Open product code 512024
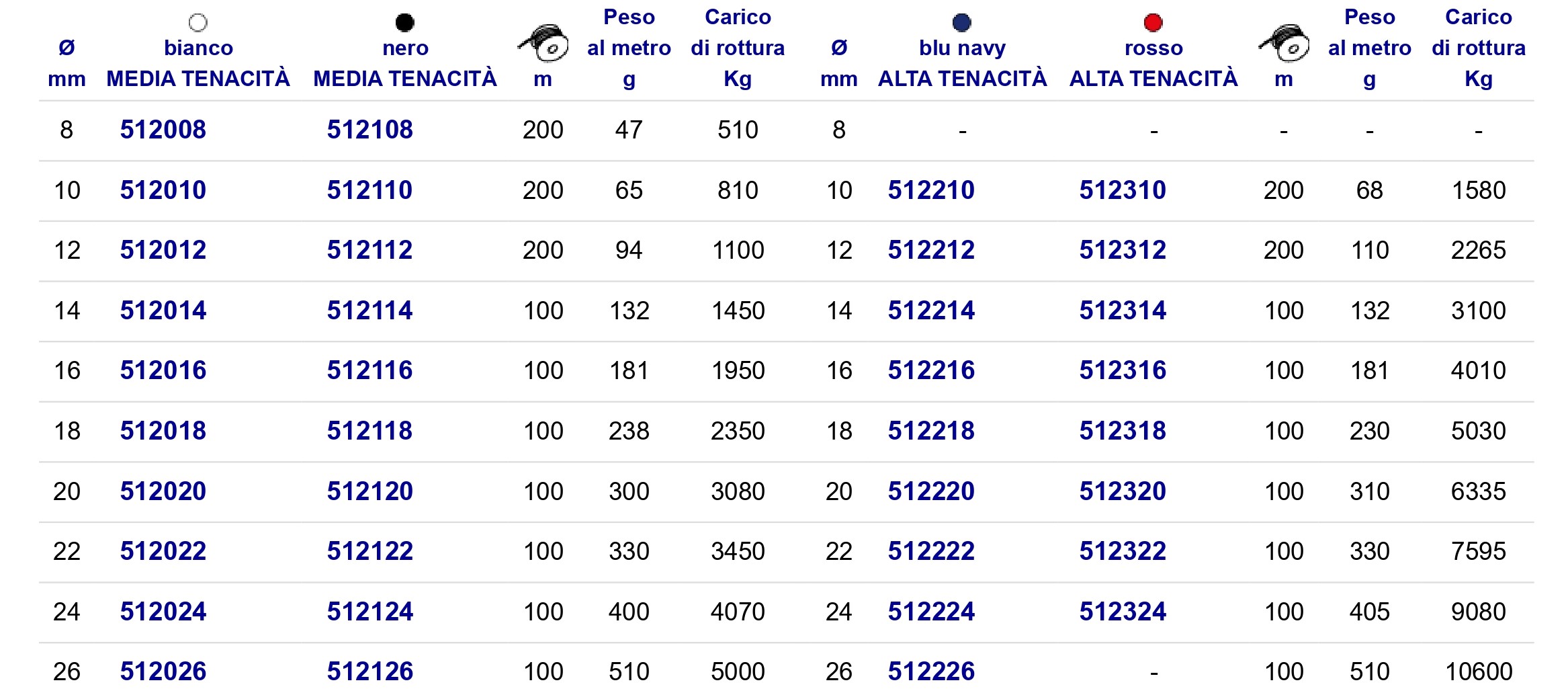 pyautogui.click(x=163, y=612)
